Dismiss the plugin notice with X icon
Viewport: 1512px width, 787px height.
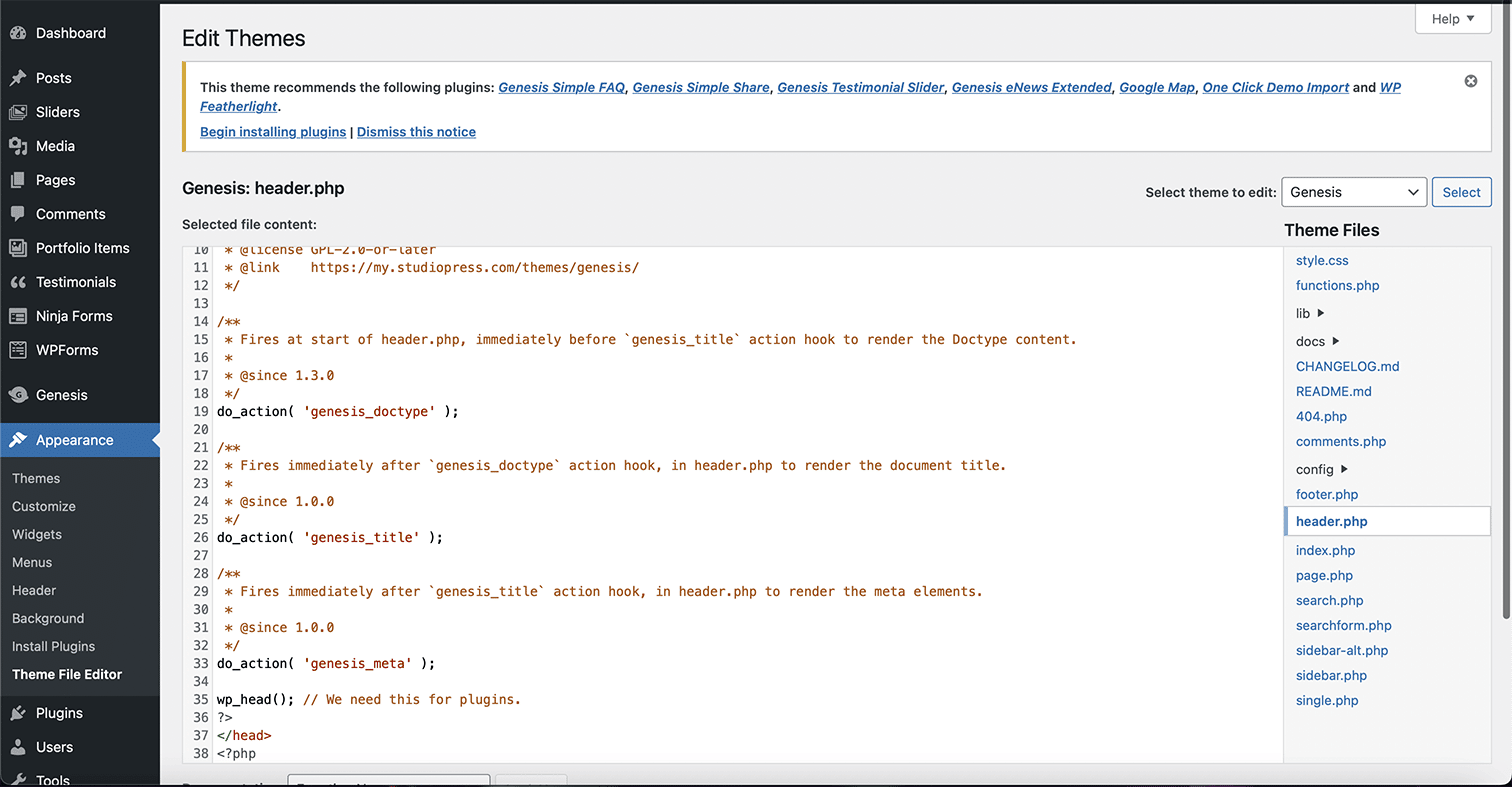pyautogui.click(x=1471, y=81)
